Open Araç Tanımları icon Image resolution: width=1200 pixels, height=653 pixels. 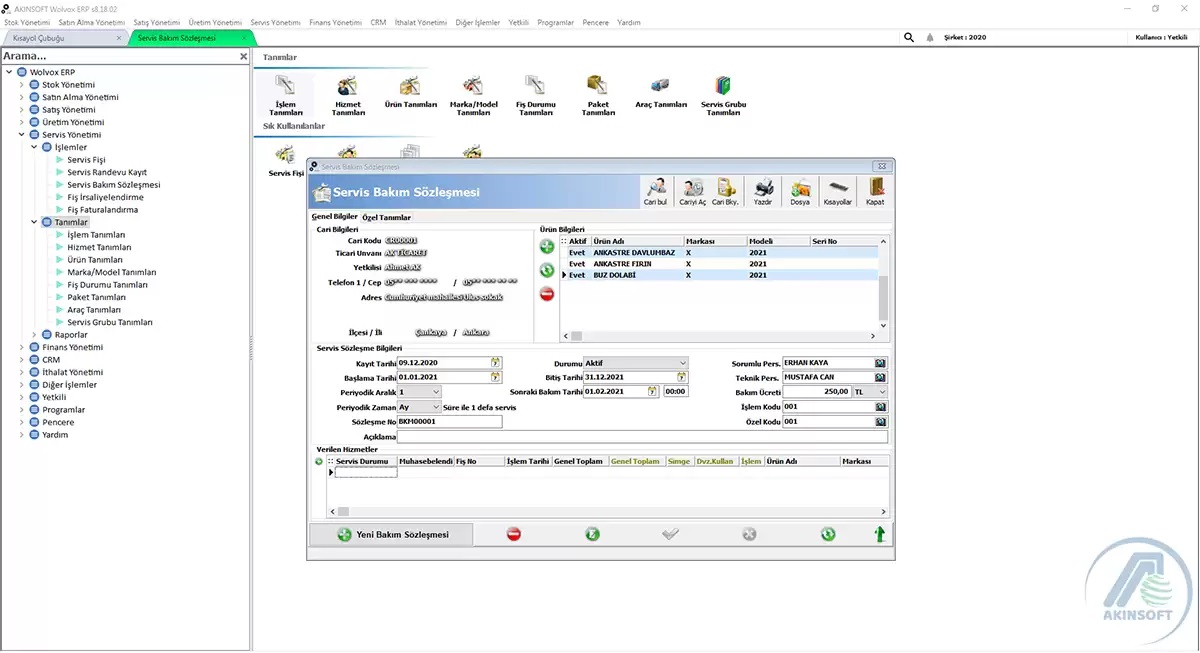pyautogui.click(x=661, y=91)
